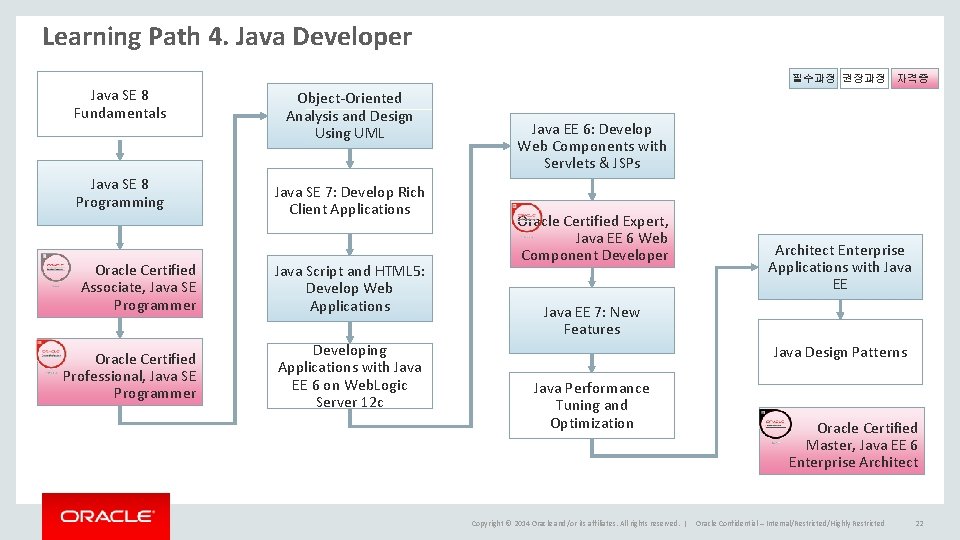Screen dimensions: 960x540
Task: Select Java EE 6: Develop Web Components box
Action: point(592,146)
